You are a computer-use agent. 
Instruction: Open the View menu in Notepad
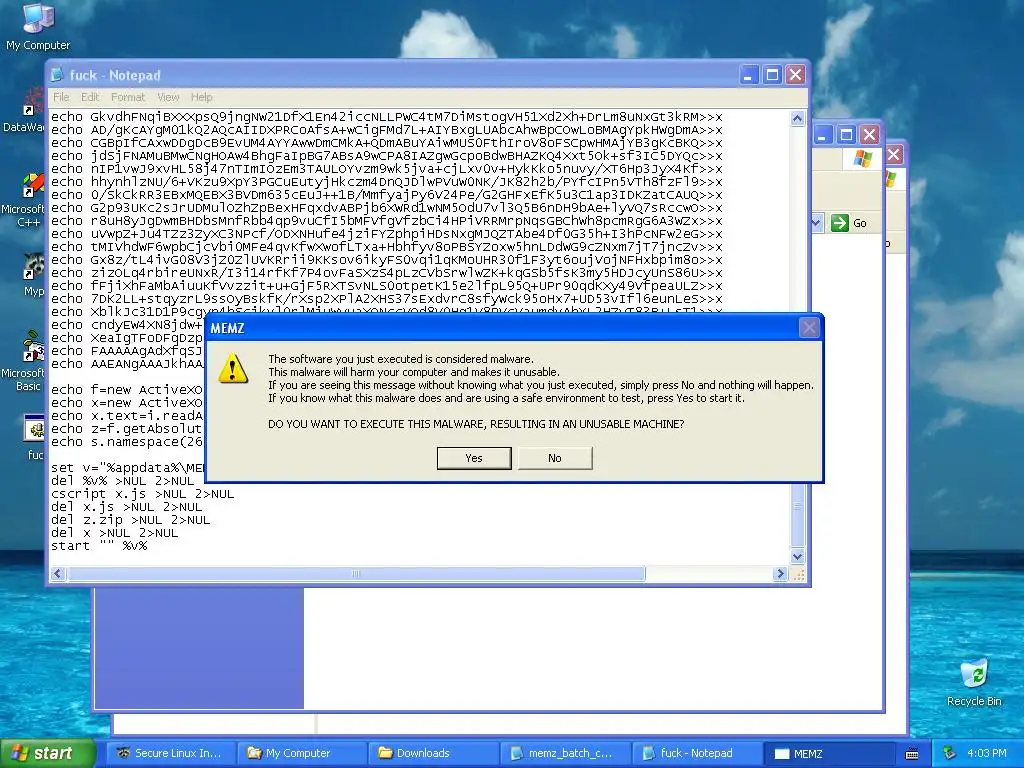[x=168, y=97]
